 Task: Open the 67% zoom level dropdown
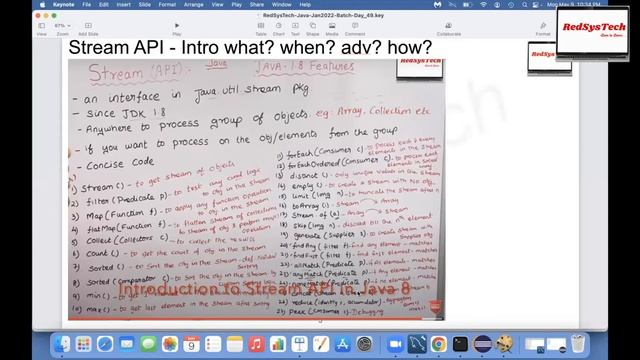coord(62,26)
